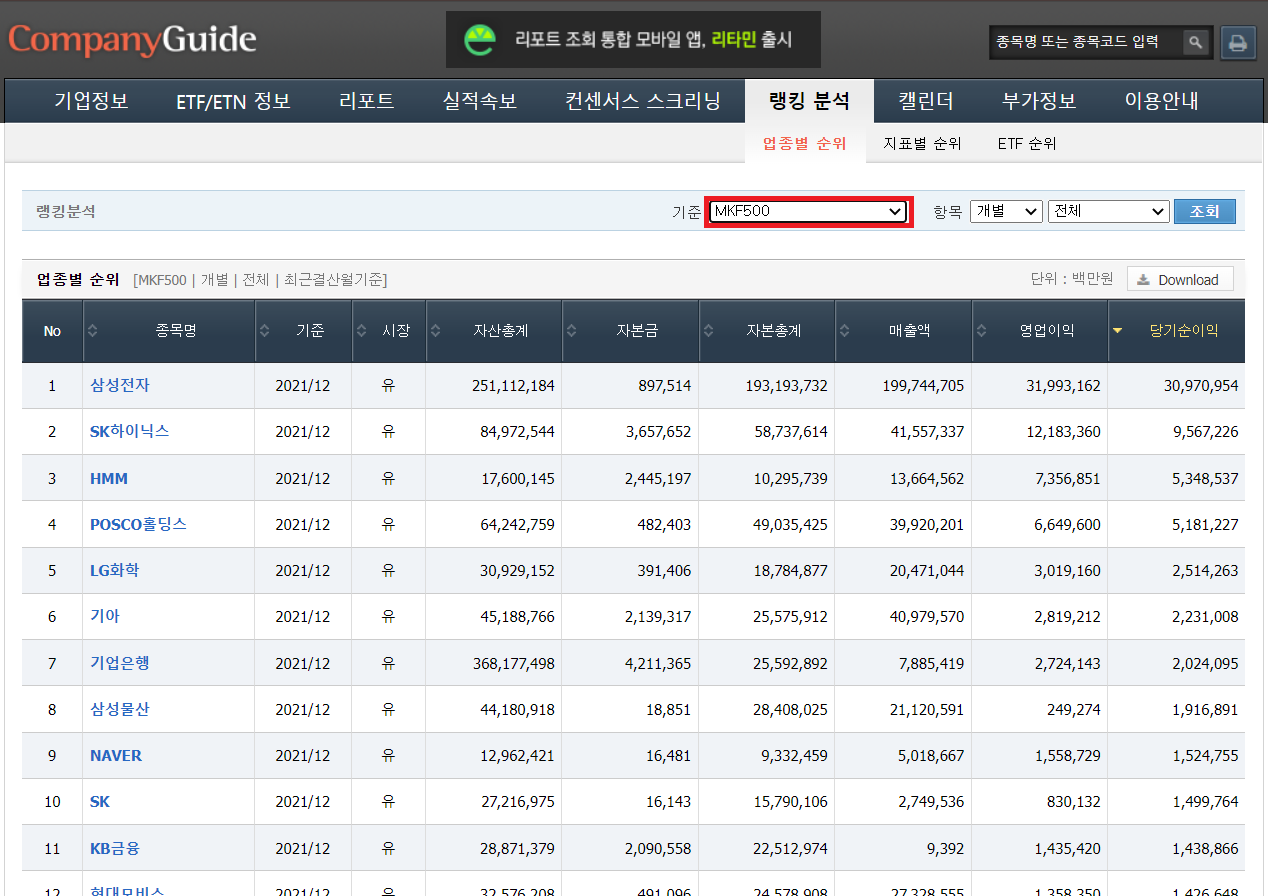Click the Download button

[x=1180, y=280]
